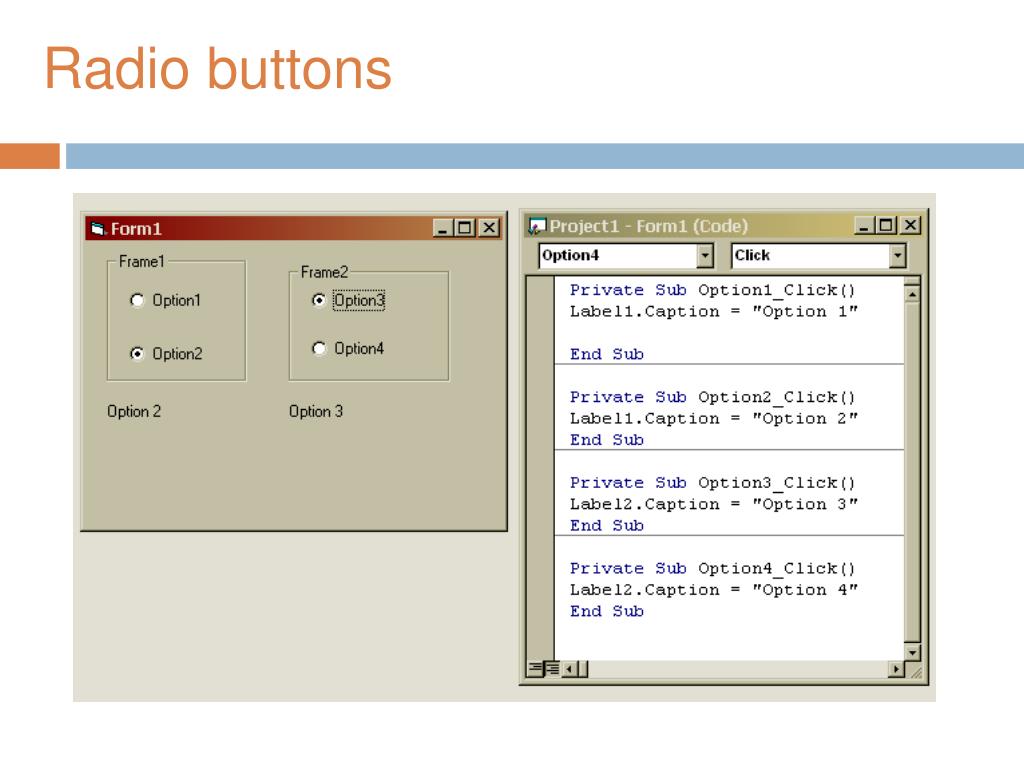Click the code window scroll down arrow
This screenshot has width=1024, height=768.
point(912,652)
